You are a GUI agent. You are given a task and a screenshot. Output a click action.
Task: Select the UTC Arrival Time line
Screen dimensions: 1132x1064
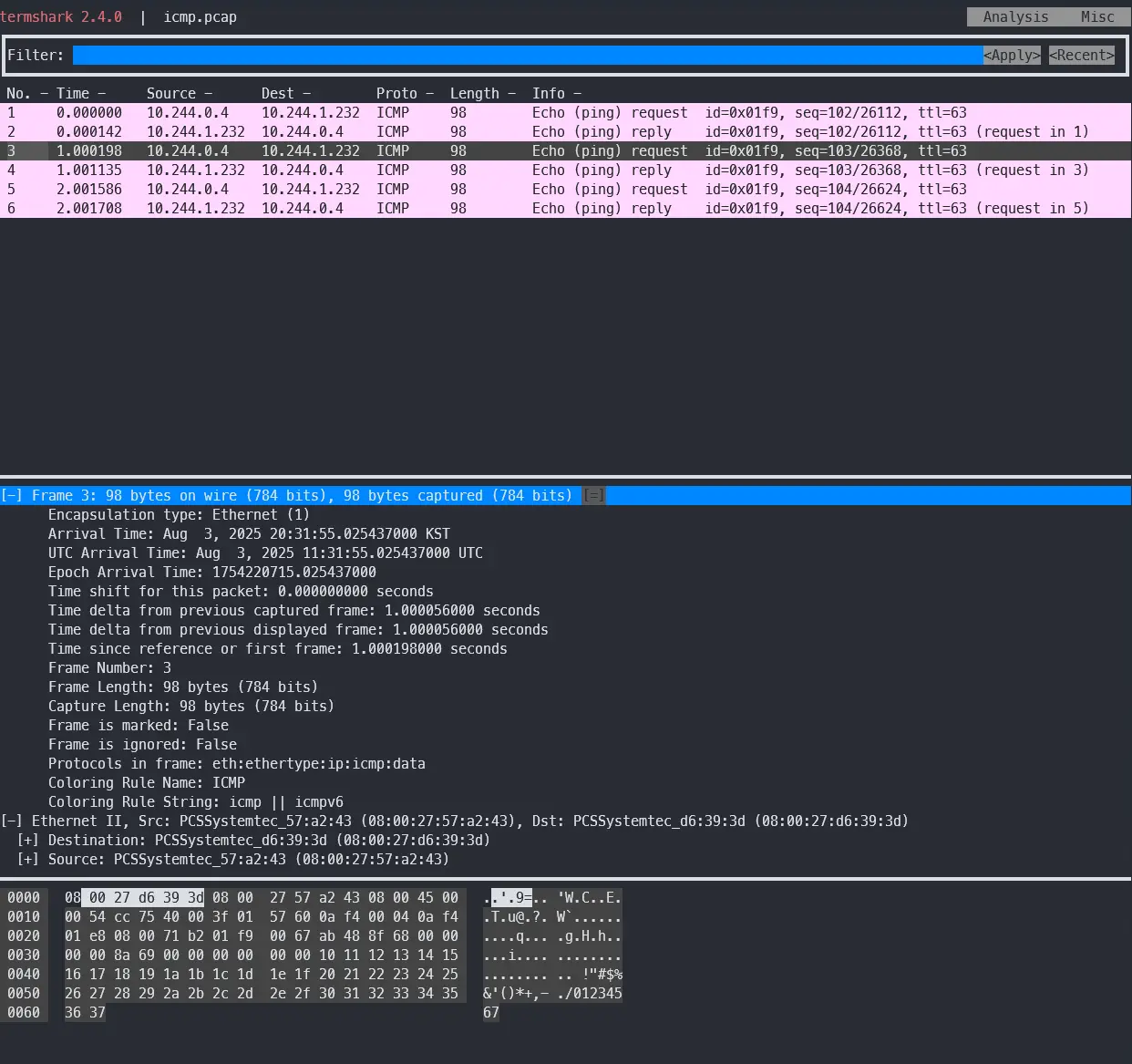265,553
